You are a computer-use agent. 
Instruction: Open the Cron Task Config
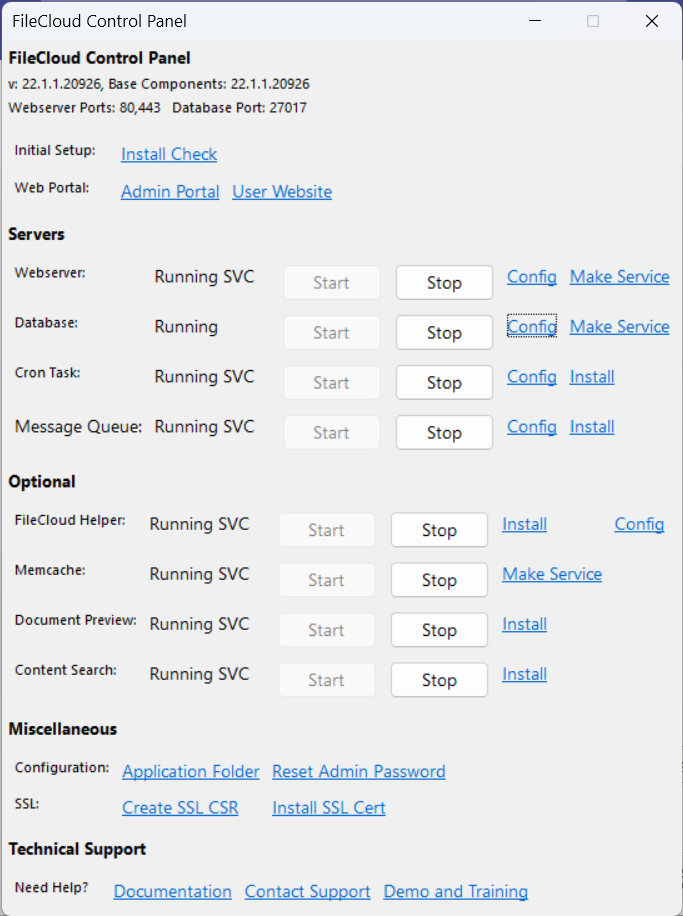pyautogui.click(x=531, y=376)
